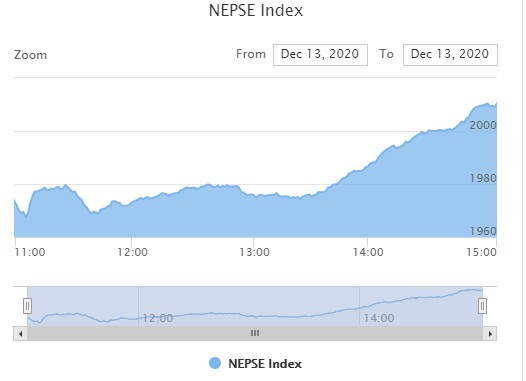The width and height of the screenshot is (526, 381).
Task: Click the Zoom label
Action: pos(31,55)
